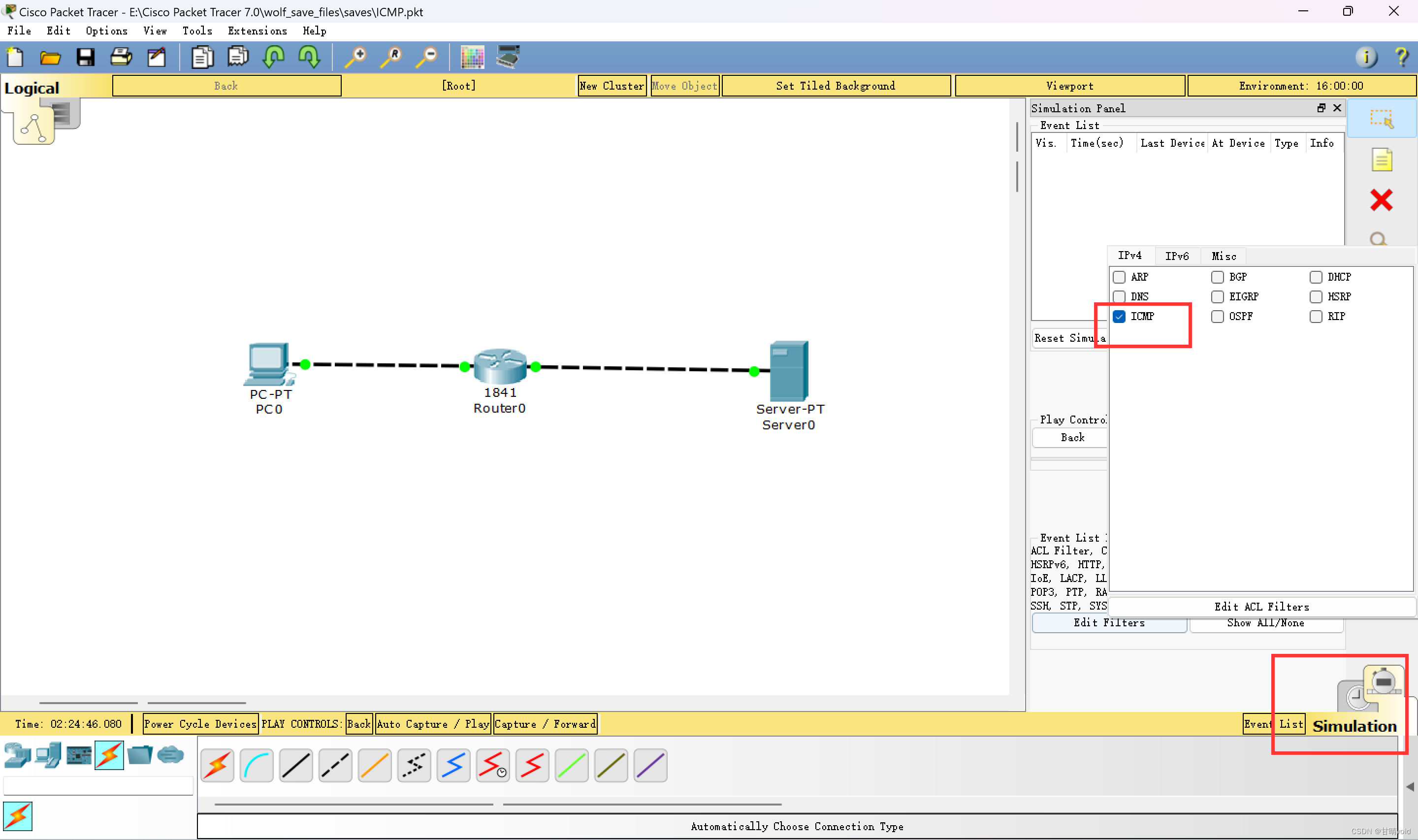This screenshot has height=840, width=1418.
Task: Select the Multiuser Connection cloud icon
Action: click(170, 755)
